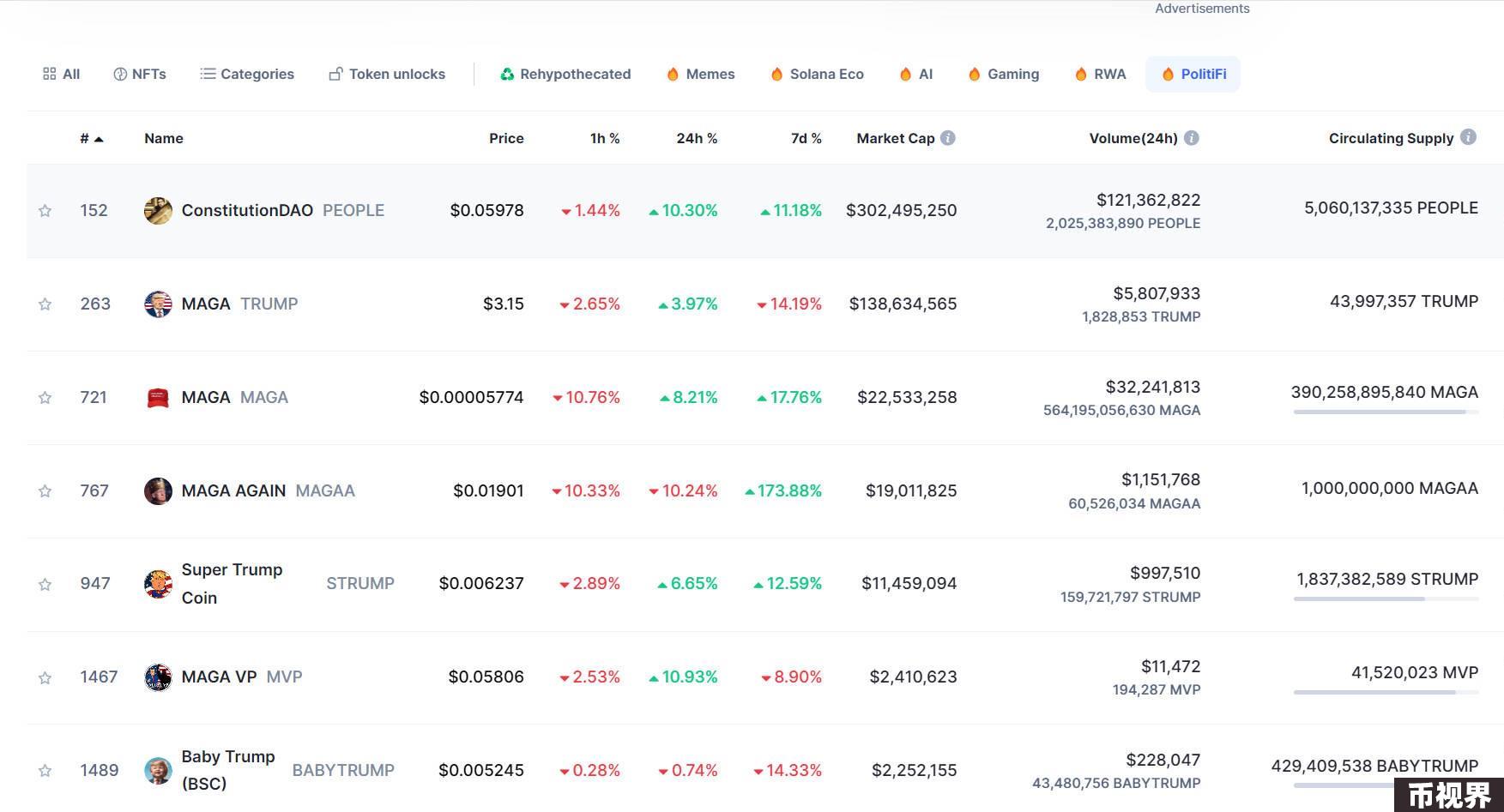
Task: Click the Super Trump Coin logo
Action: [158, 584]
